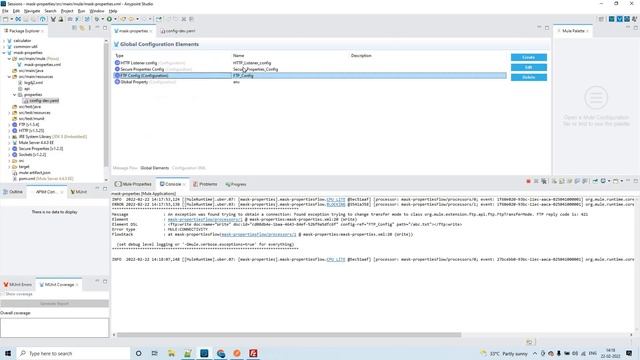Click the Pin Console icon

coord(595,181)
